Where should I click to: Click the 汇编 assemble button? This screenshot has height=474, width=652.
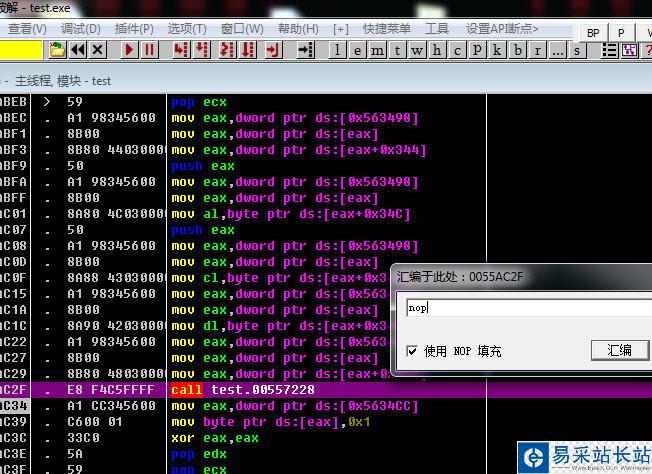point(620,350)
